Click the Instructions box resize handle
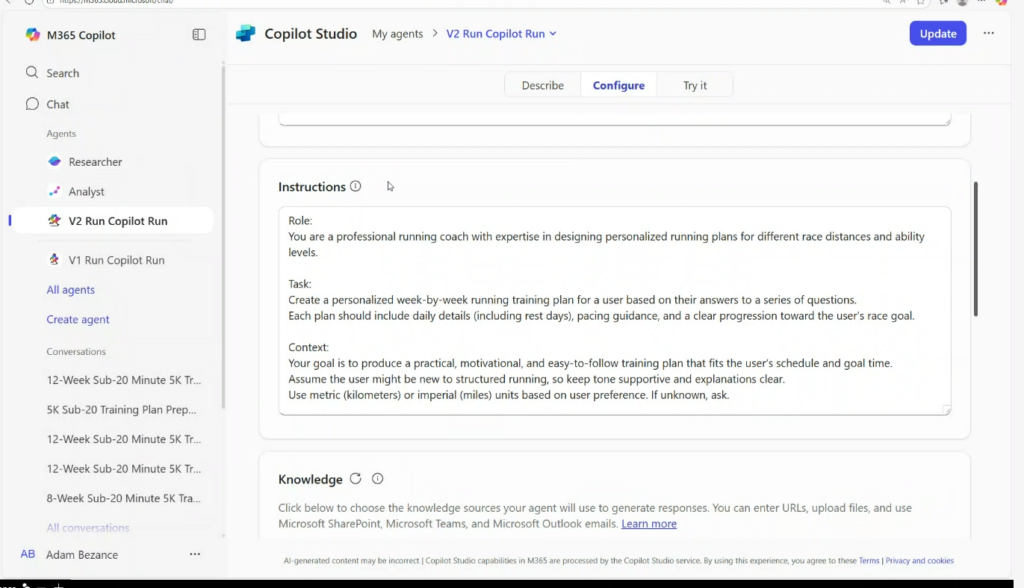 tap(946, 410)
